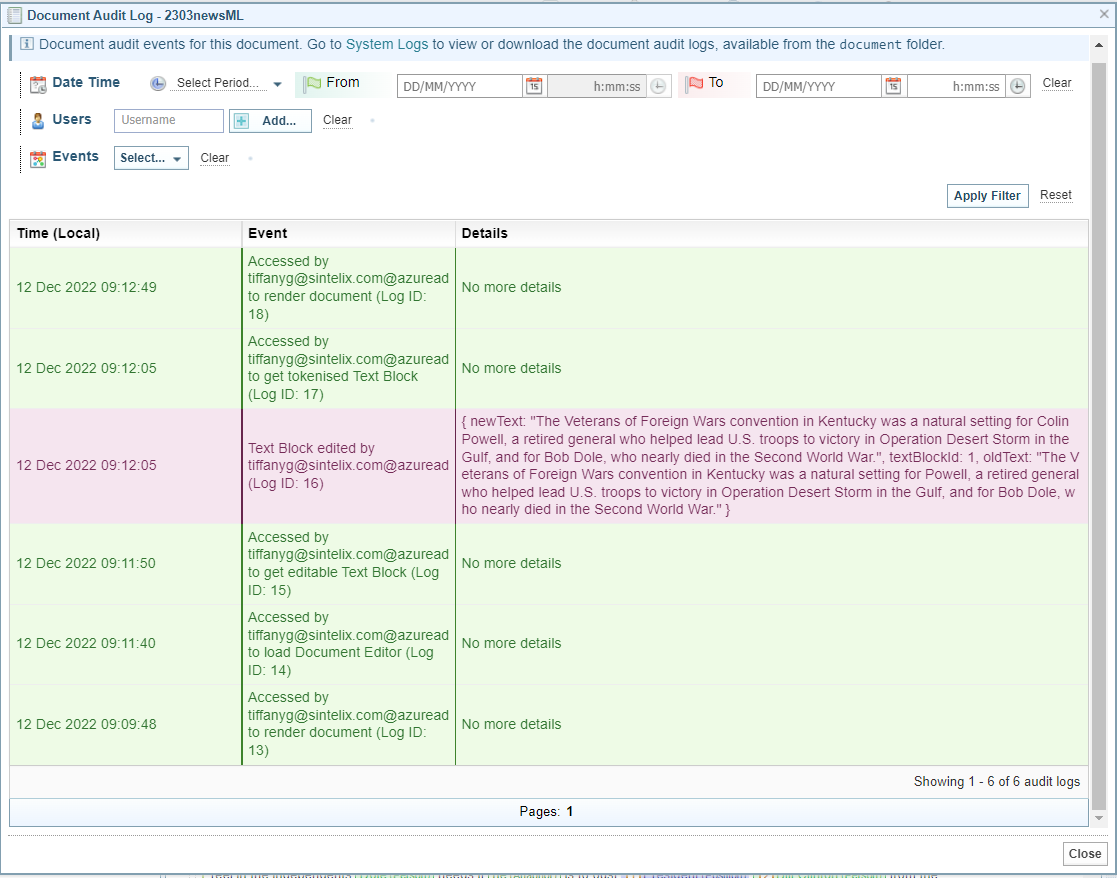Follow the System Logs link
Screen dimensions: 1117x878
[x=387, y=45]
